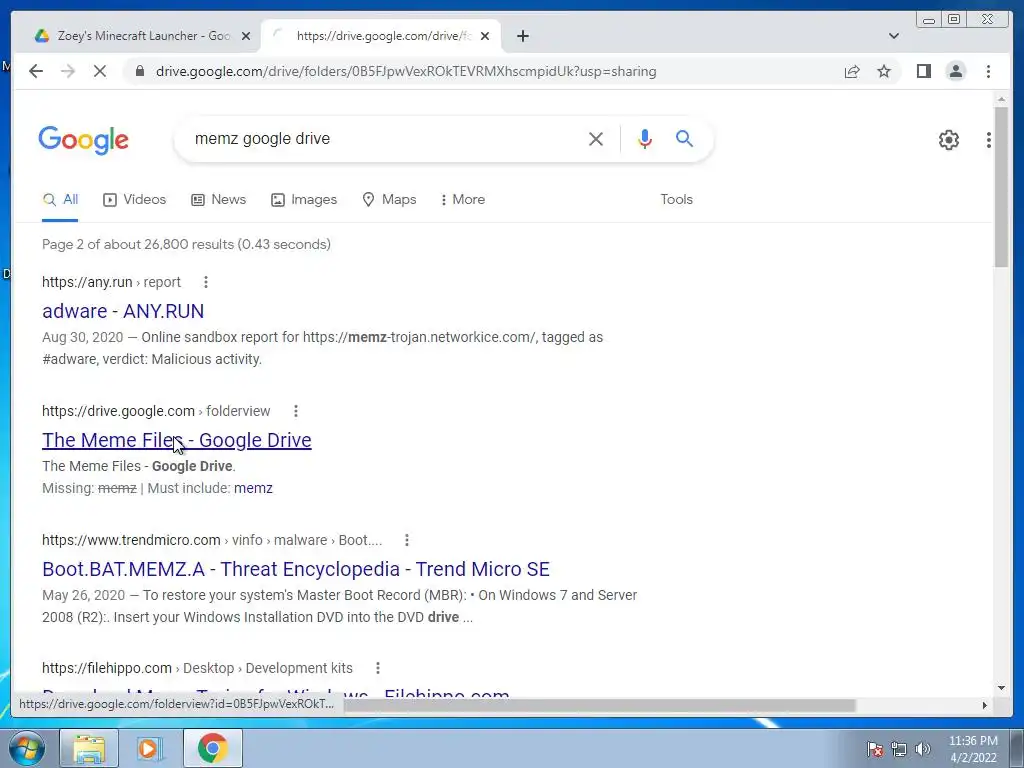Screen dimensions: 1024x768
Task: Open the volume speaker tray icon
Action: click(922, 749)
